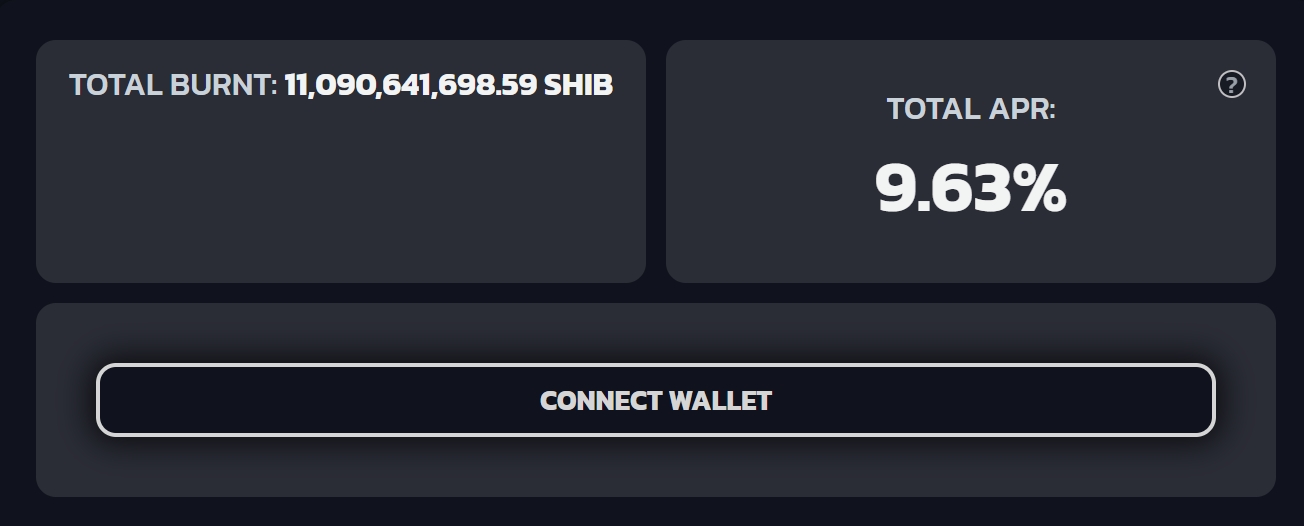
Task: Open the APR help question mark icon
Action: pyautogui.click(x=1231, y=85)
